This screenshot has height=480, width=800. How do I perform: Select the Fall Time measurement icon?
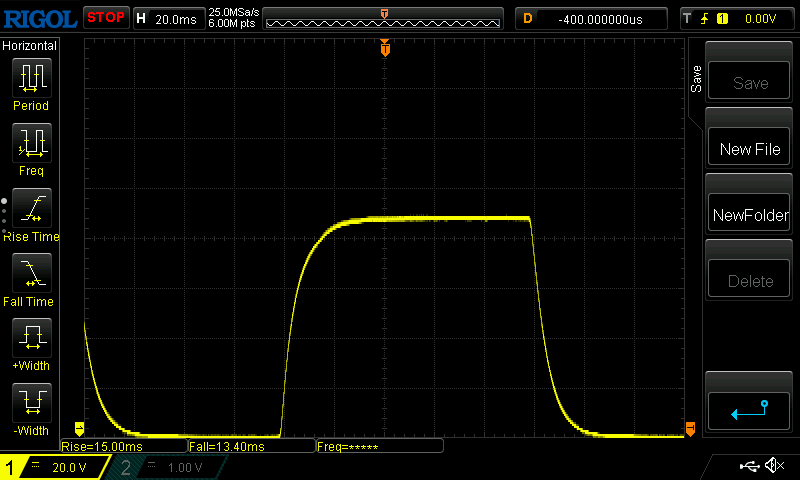tap(32, 273)
